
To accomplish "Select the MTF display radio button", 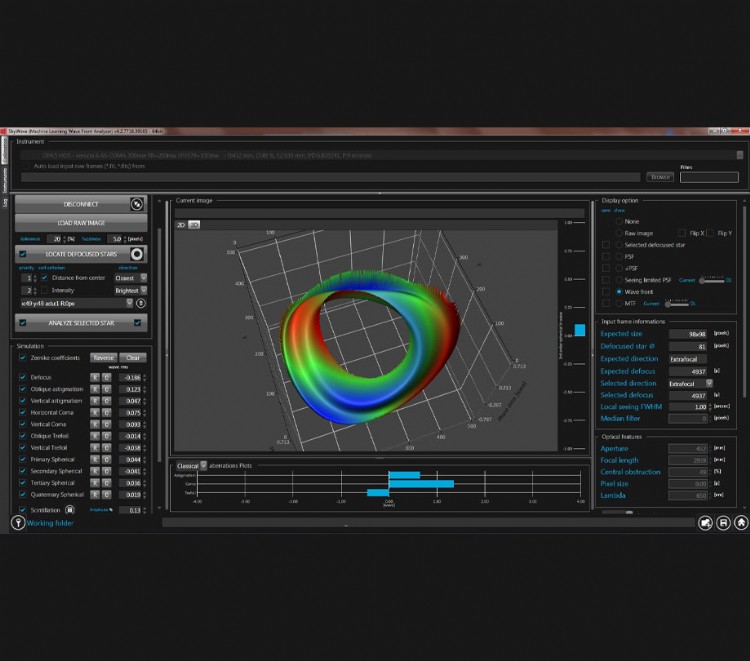I will point(619,303).
